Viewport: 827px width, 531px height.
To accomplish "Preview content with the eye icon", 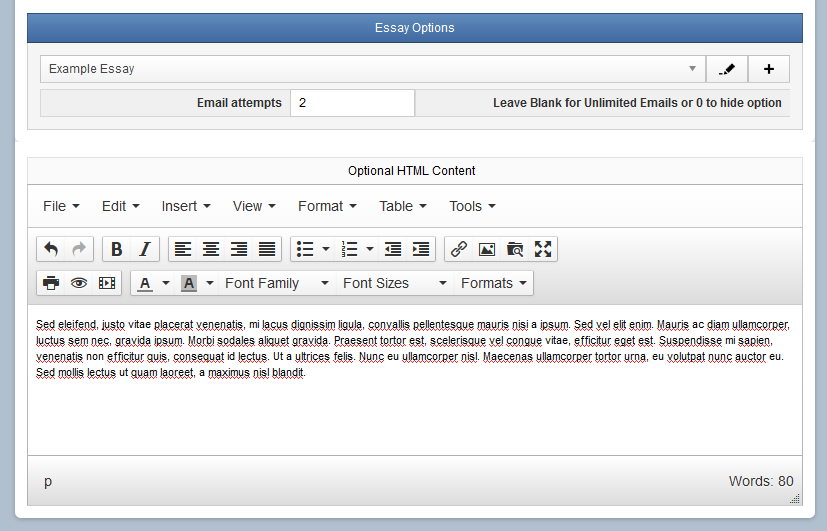I will 79,283.
